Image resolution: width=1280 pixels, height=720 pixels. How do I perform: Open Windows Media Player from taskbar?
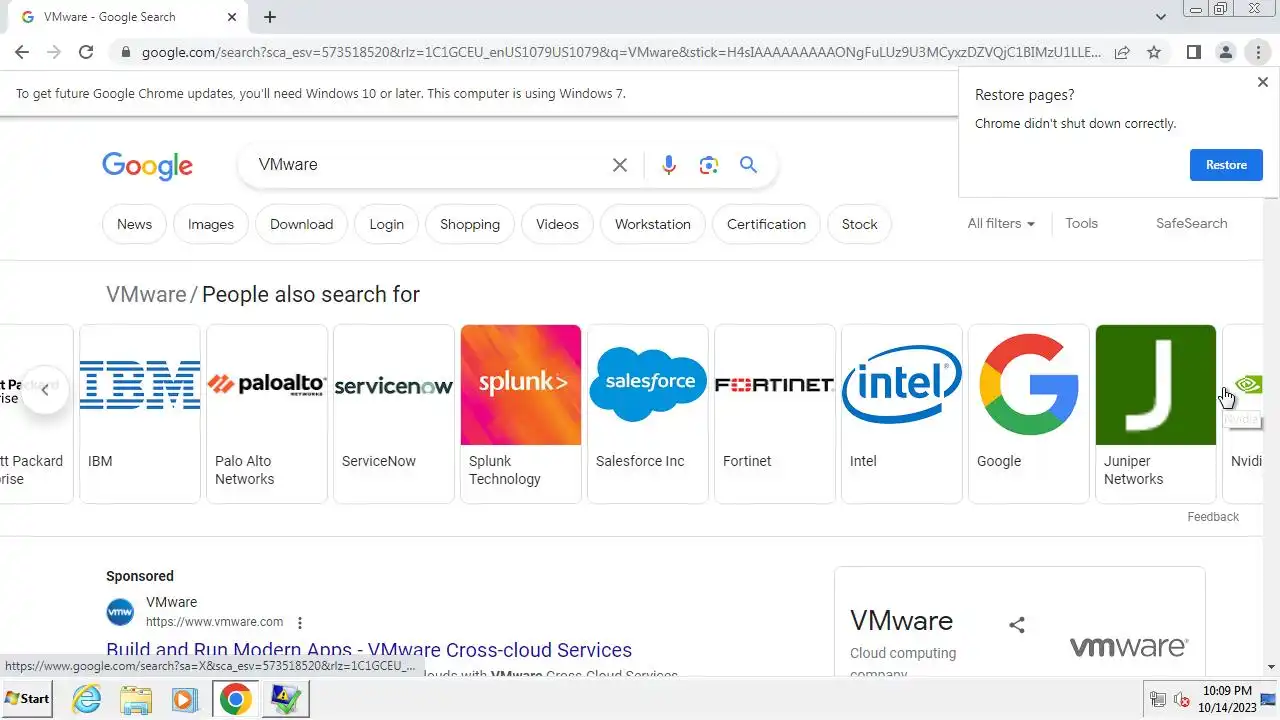[x=185, y=698]
